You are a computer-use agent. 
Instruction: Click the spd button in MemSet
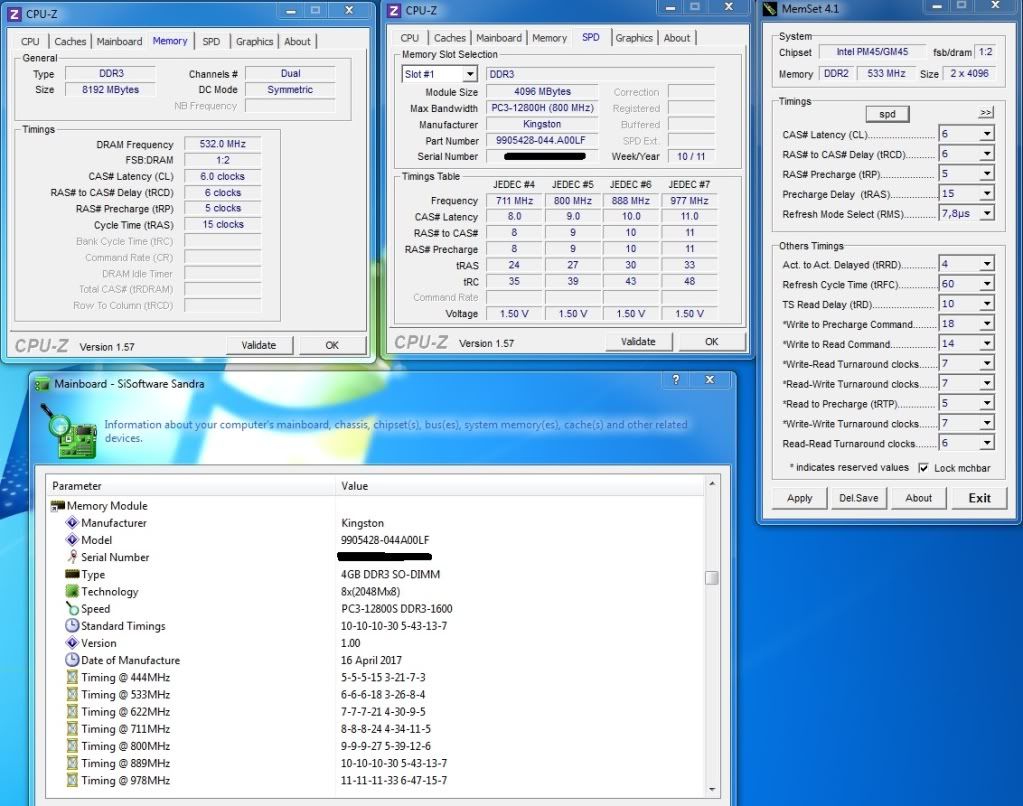click(x=887, y=114)
